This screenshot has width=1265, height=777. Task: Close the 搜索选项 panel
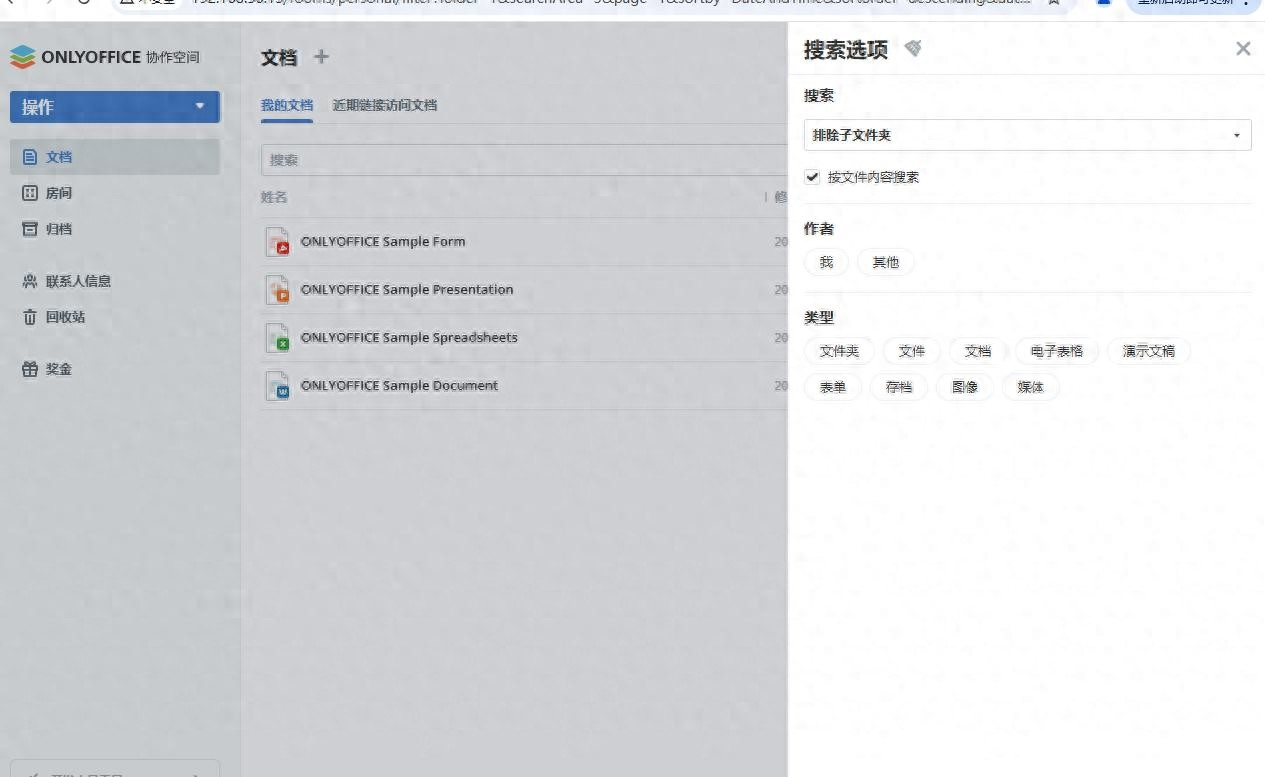pyautogui.click(x=1243, y=48)
